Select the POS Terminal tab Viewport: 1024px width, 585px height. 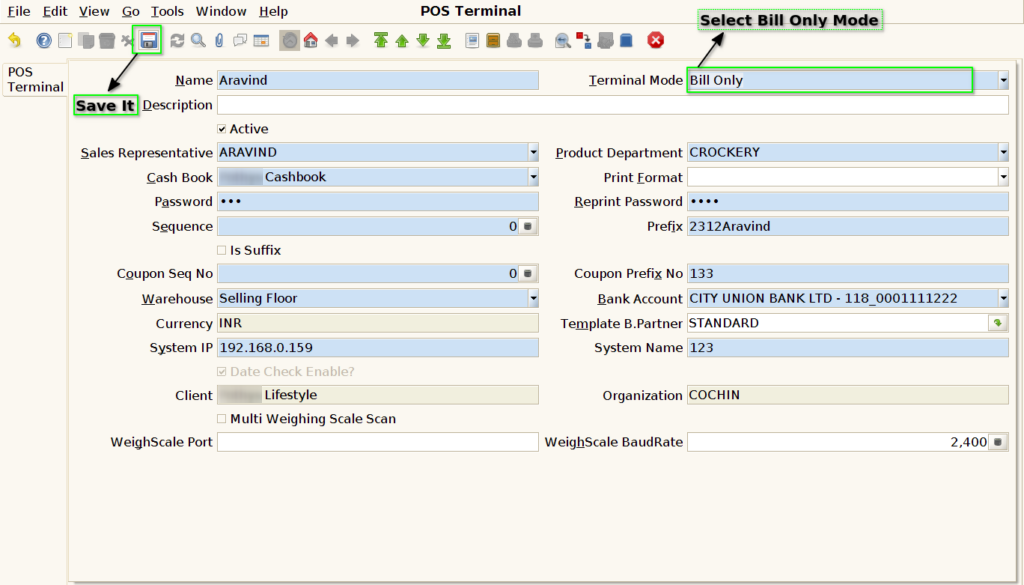click(35, 80)
